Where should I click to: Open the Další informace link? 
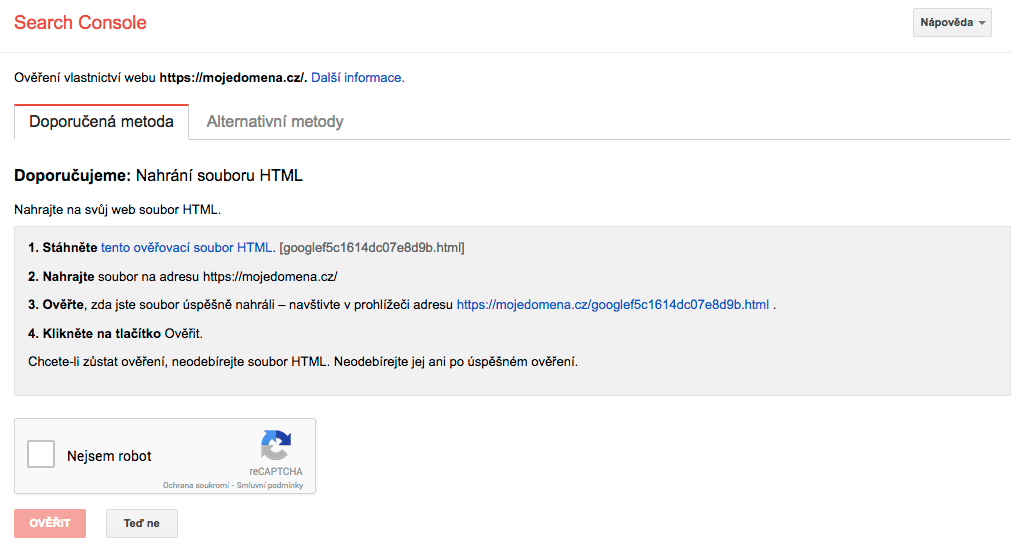point(357,77)
